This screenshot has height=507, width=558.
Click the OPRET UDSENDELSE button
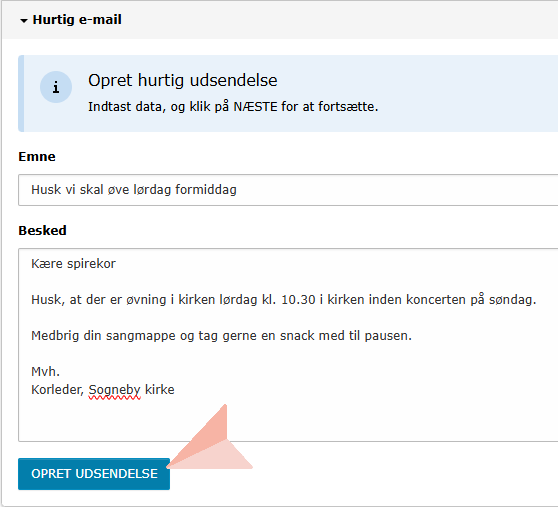pyautogui.click(x=94, y=474)
